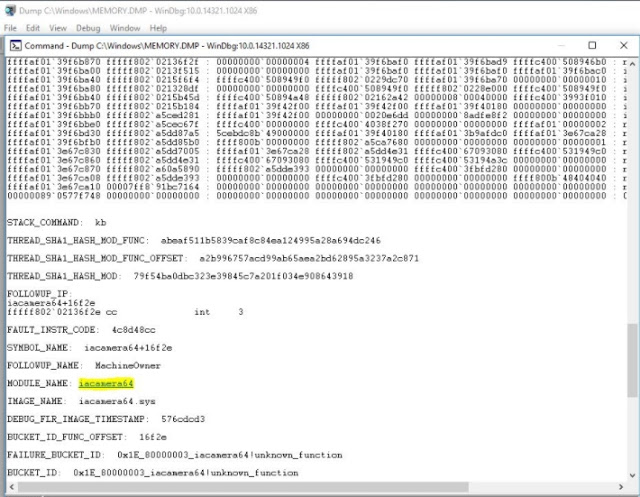Expand the View menu

click(60, 27)
